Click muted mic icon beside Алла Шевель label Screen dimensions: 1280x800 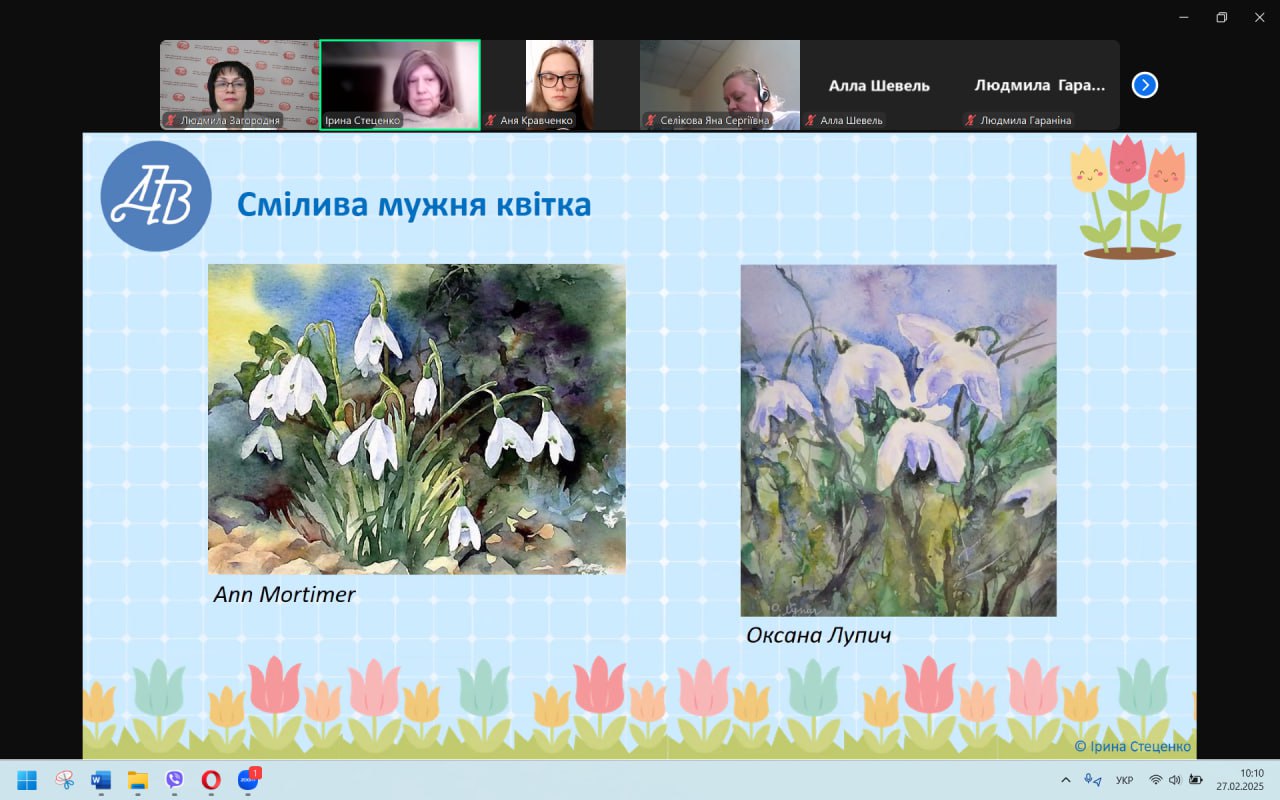click(811, 120)
